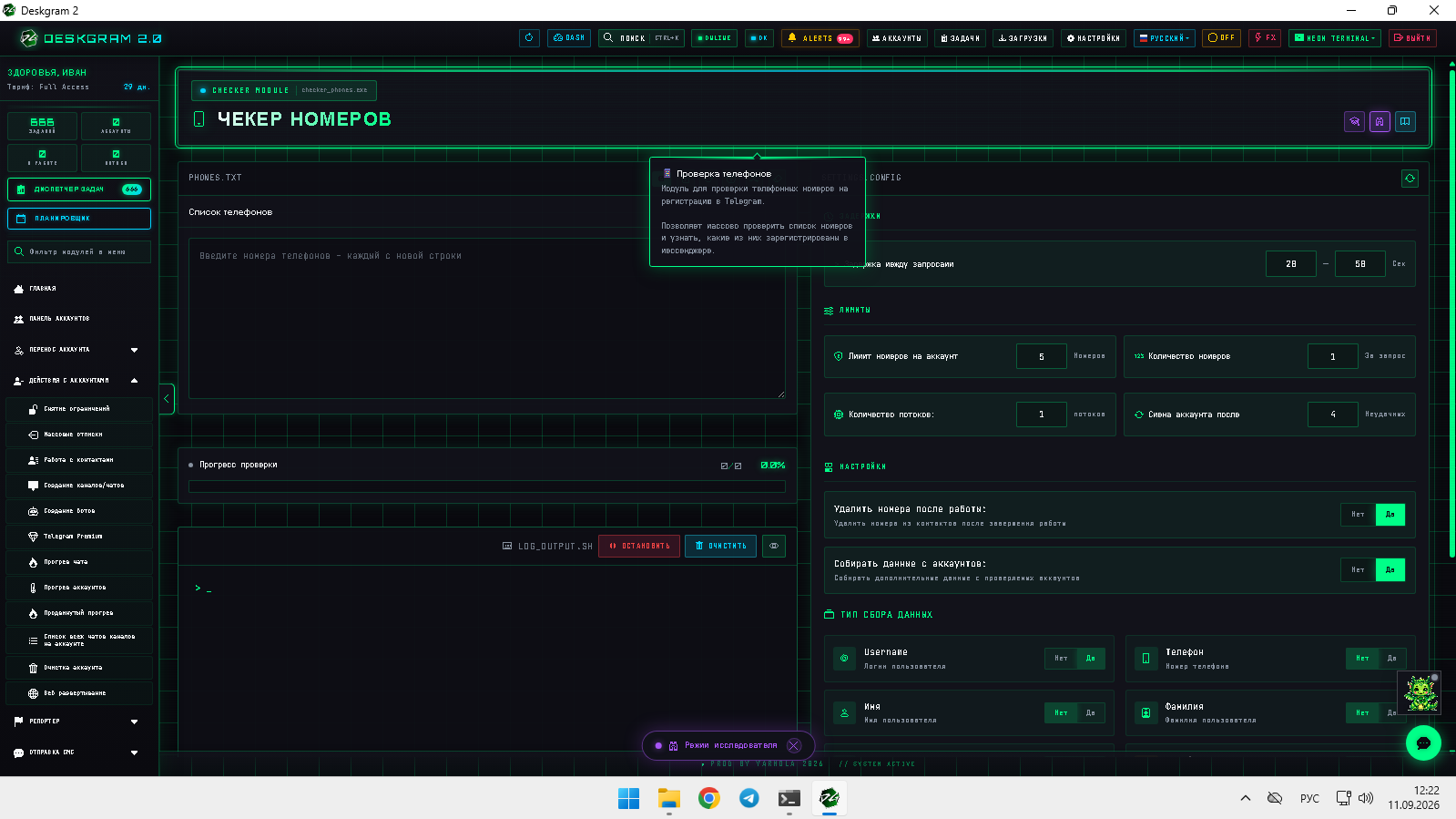Set Телефон collection to Да
This screenshot has height=819, width=1456.
tap(1392, 658)
